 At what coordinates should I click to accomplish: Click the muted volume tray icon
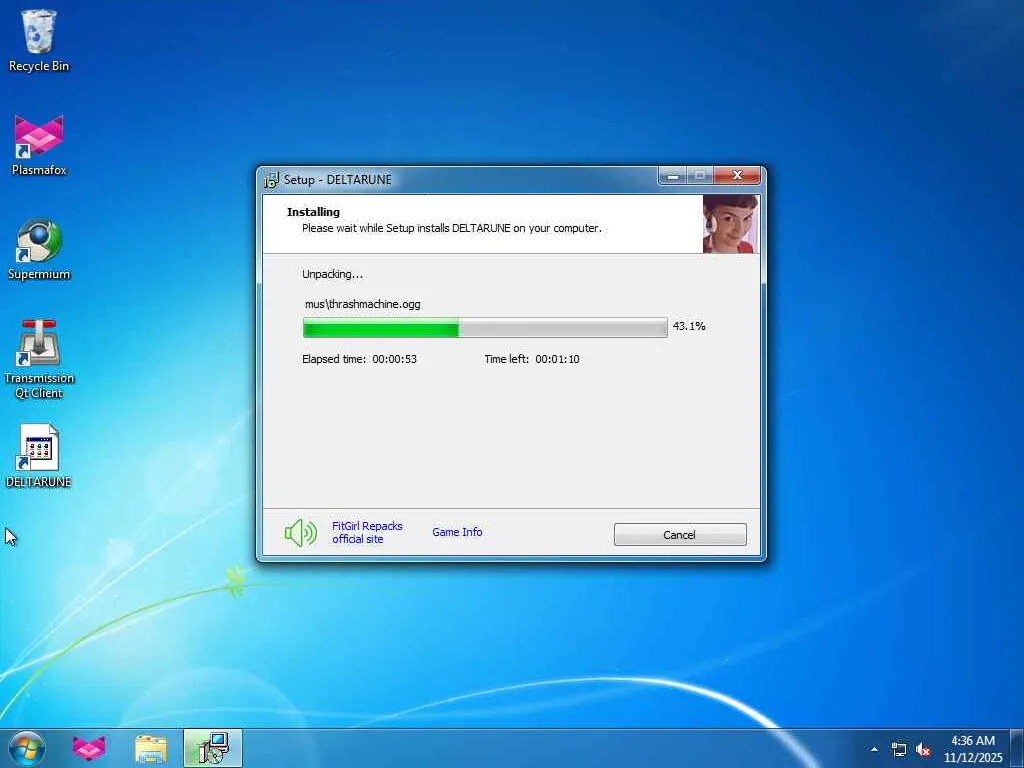(x=923, y=750)
